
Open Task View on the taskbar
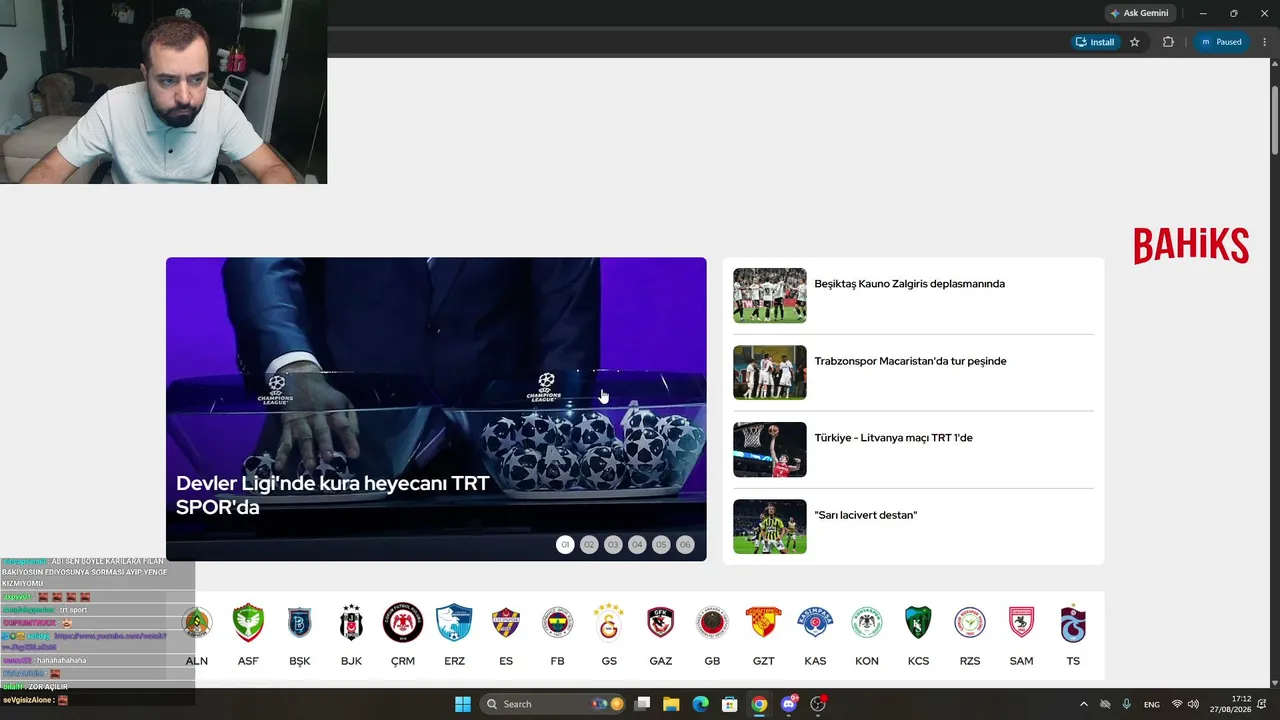[x=642, y=704]
